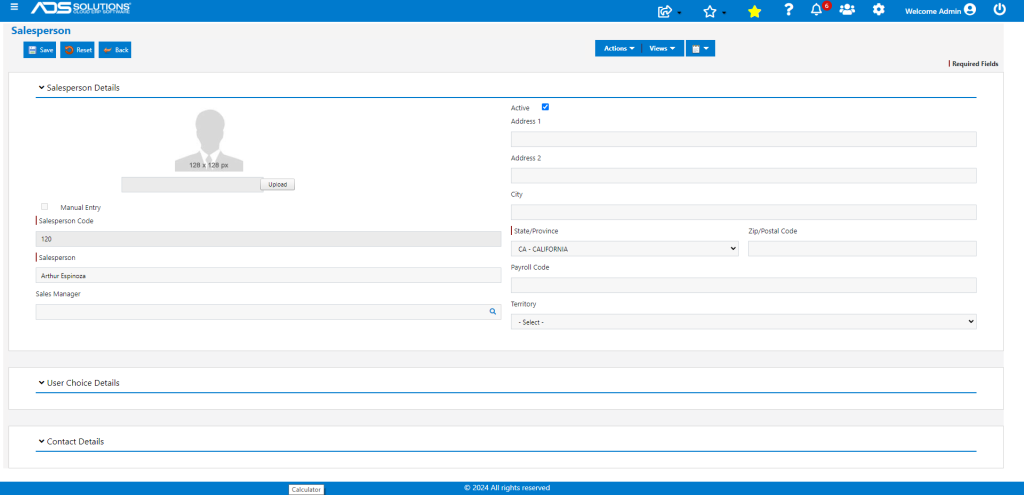The width and height of the screenshot is (1024, 495).
Task: Open settings gear icon
Action: 879,10
